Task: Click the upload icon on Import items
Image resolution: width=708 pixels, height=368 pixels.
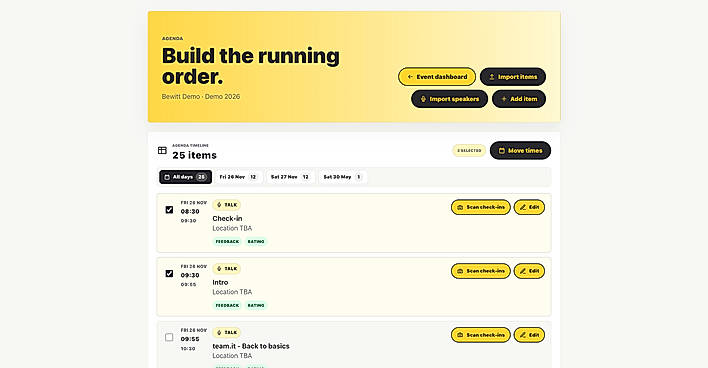Action: (492, 77)
